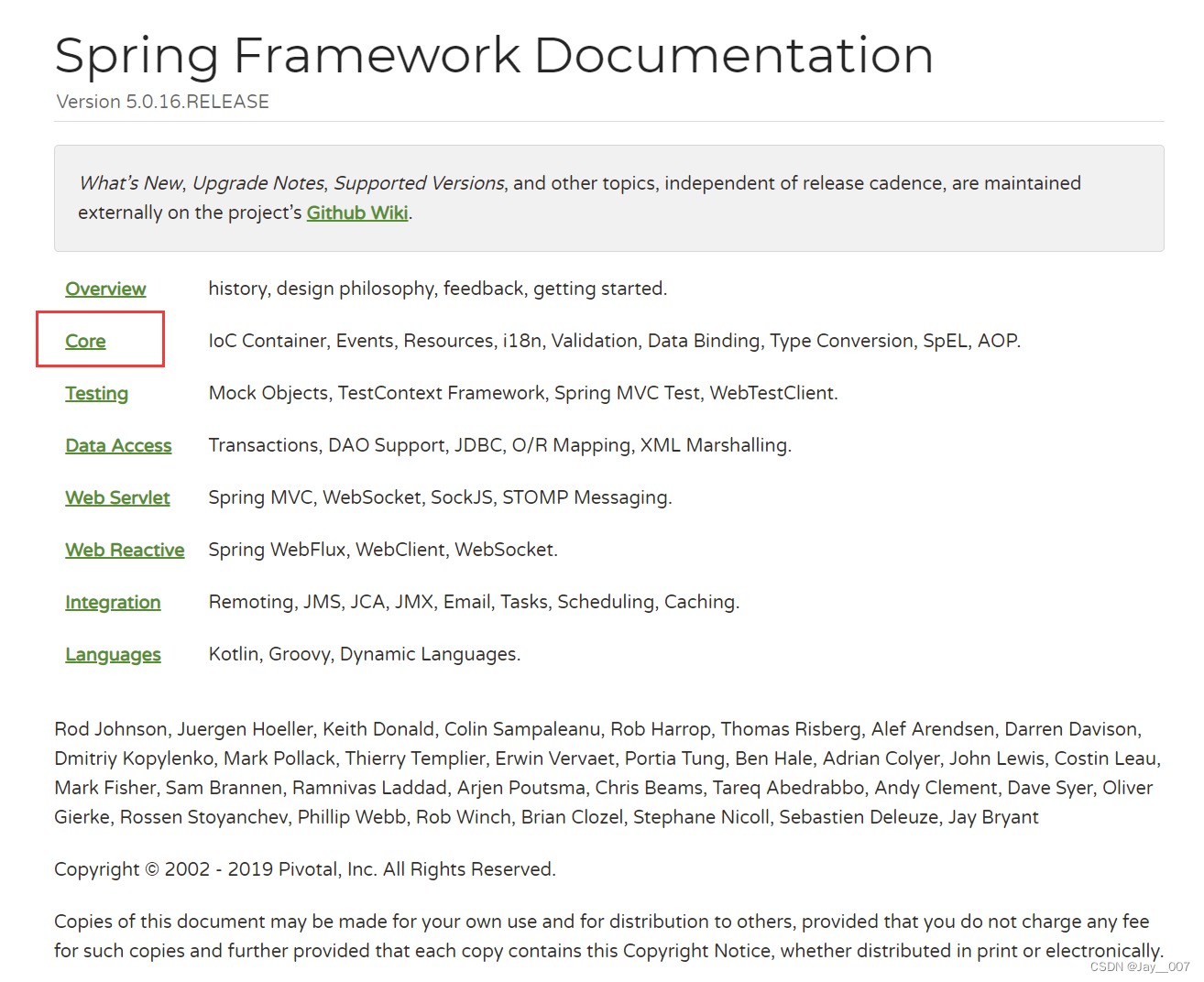Click the author line starting 'Mark Fisher'

604,788
